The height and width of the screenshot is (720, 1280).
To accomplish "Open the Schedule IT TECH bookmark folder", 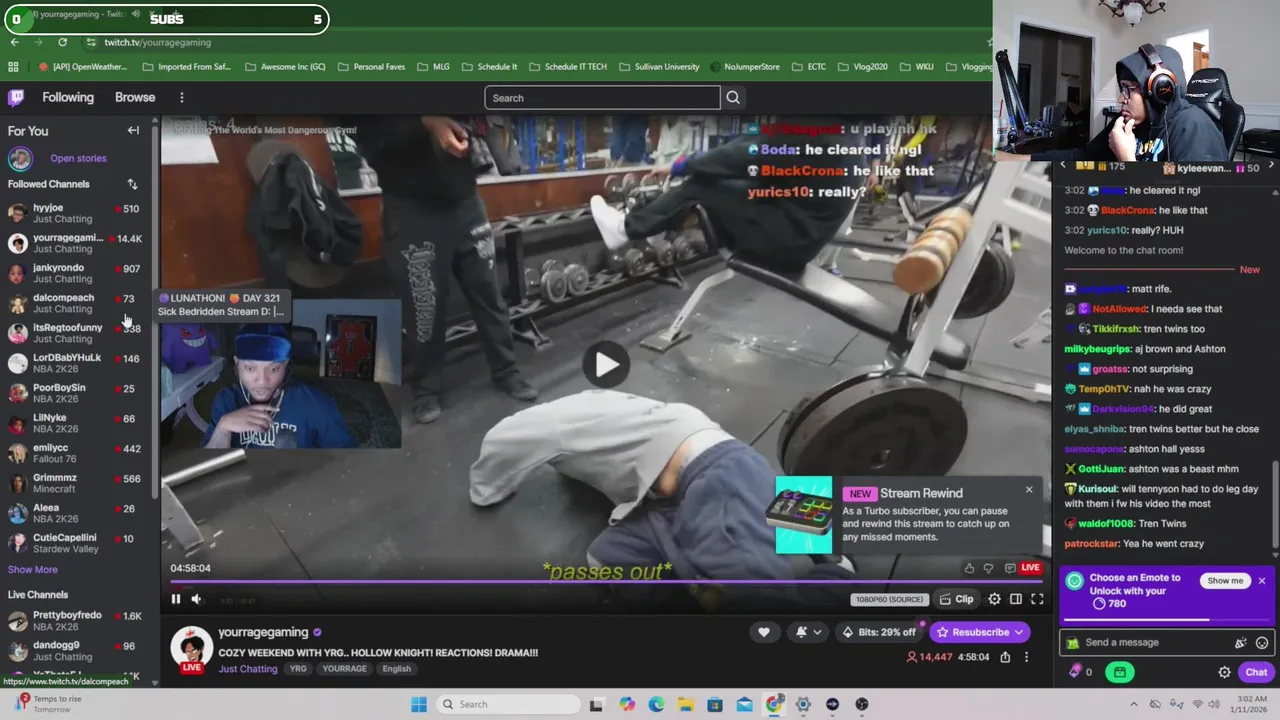I will click(x=567, y=67).
